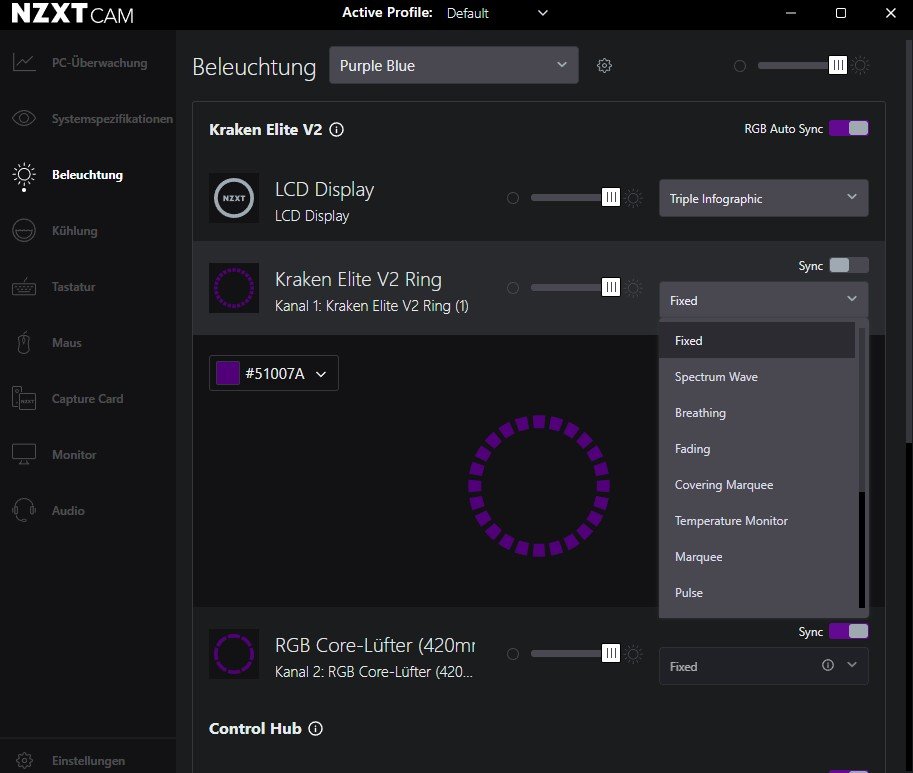Select Marquee effect
Viewport: 913px width, 773px height.
(x=757, y=557)
